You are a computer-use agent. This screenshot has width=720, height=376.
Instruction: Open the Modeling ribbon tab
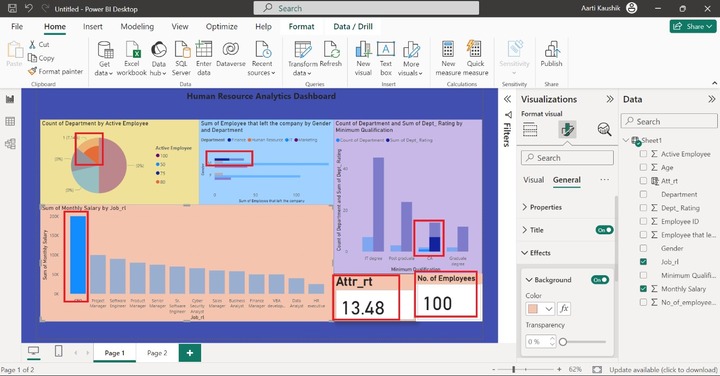pyautogui.click(x=137, y=27)
